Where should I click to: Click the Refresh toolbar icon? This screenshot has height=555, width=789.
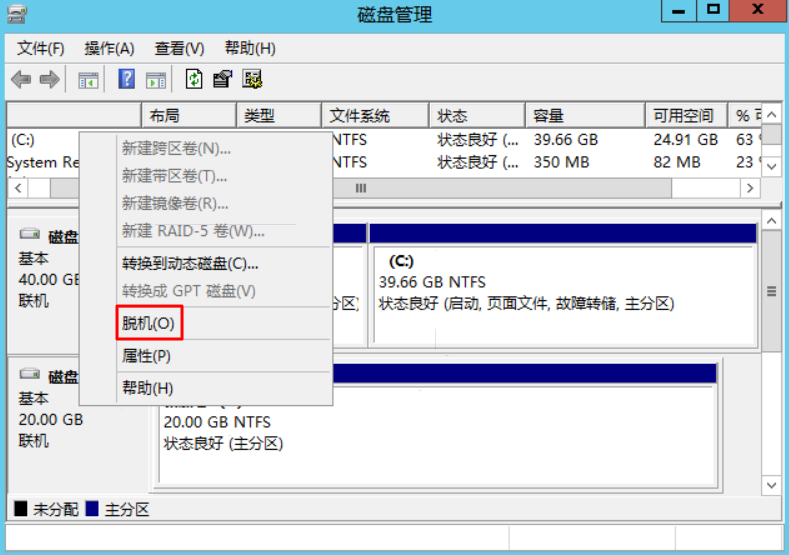(194, 79)
